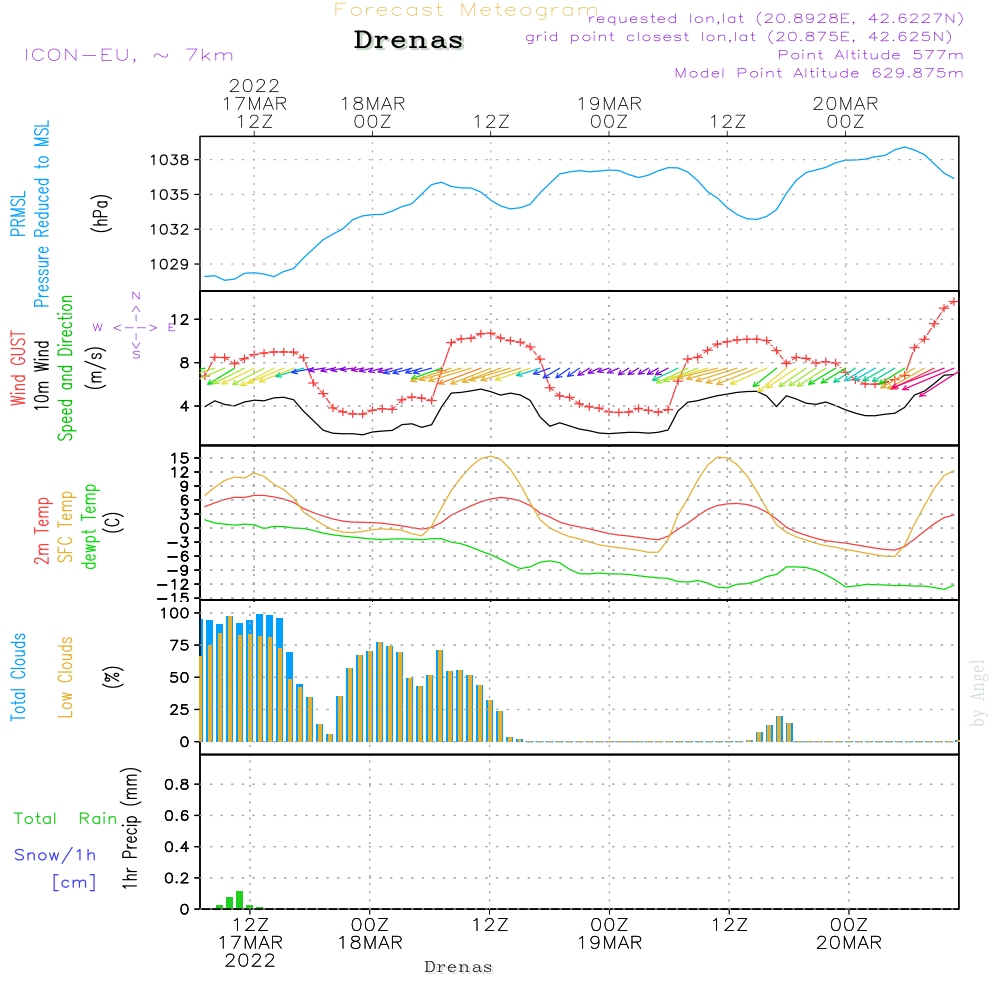Click the 'PRMSL' axis title
This screenshot has width=1000, height=1000.
click(18, 214)
